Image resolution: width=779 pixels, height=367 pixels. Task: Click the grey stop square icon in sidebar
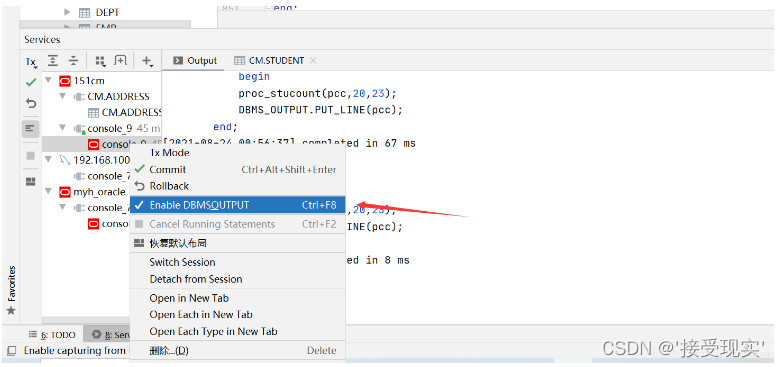(x=31, y=155)
